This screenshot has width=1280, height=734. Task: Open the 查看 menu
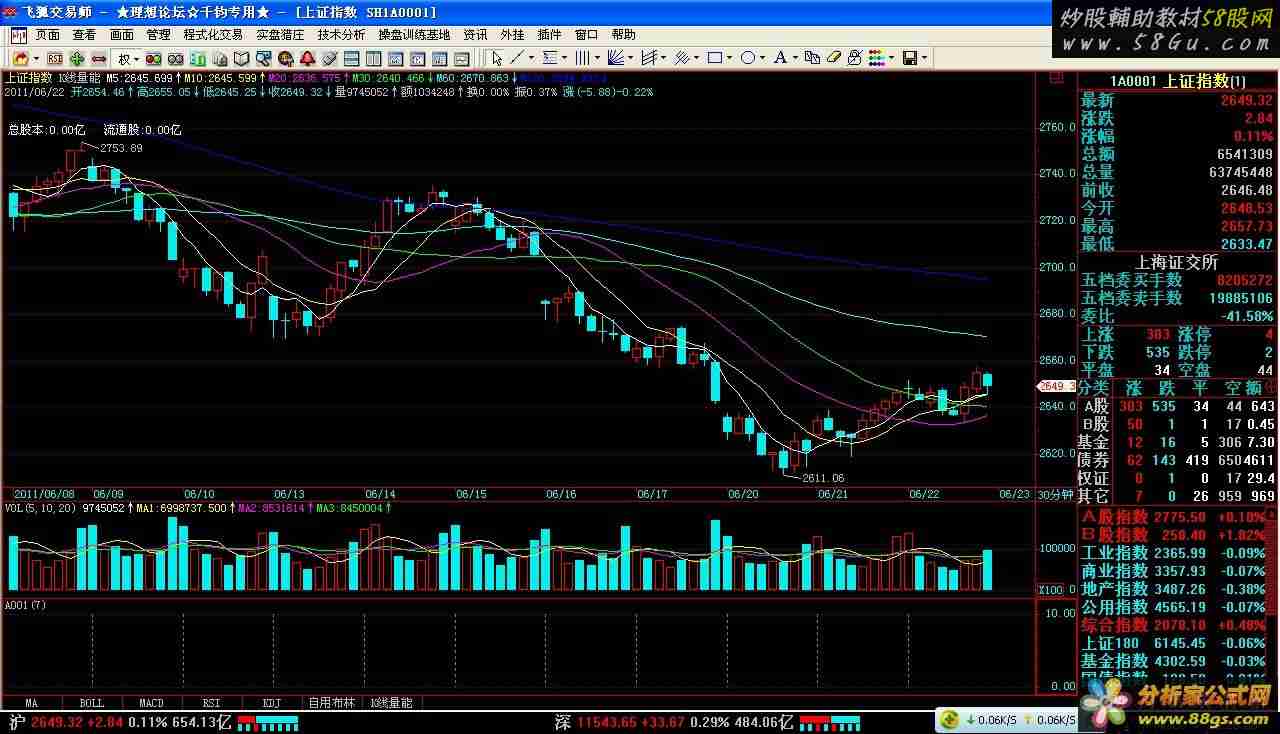[84, 34]
